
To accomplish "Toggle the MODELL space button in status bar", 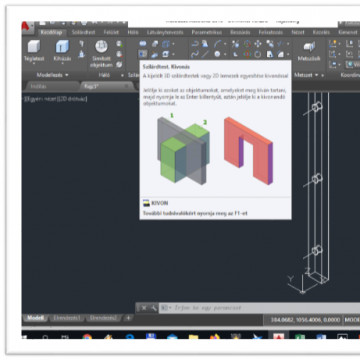I will click(351, 320).
